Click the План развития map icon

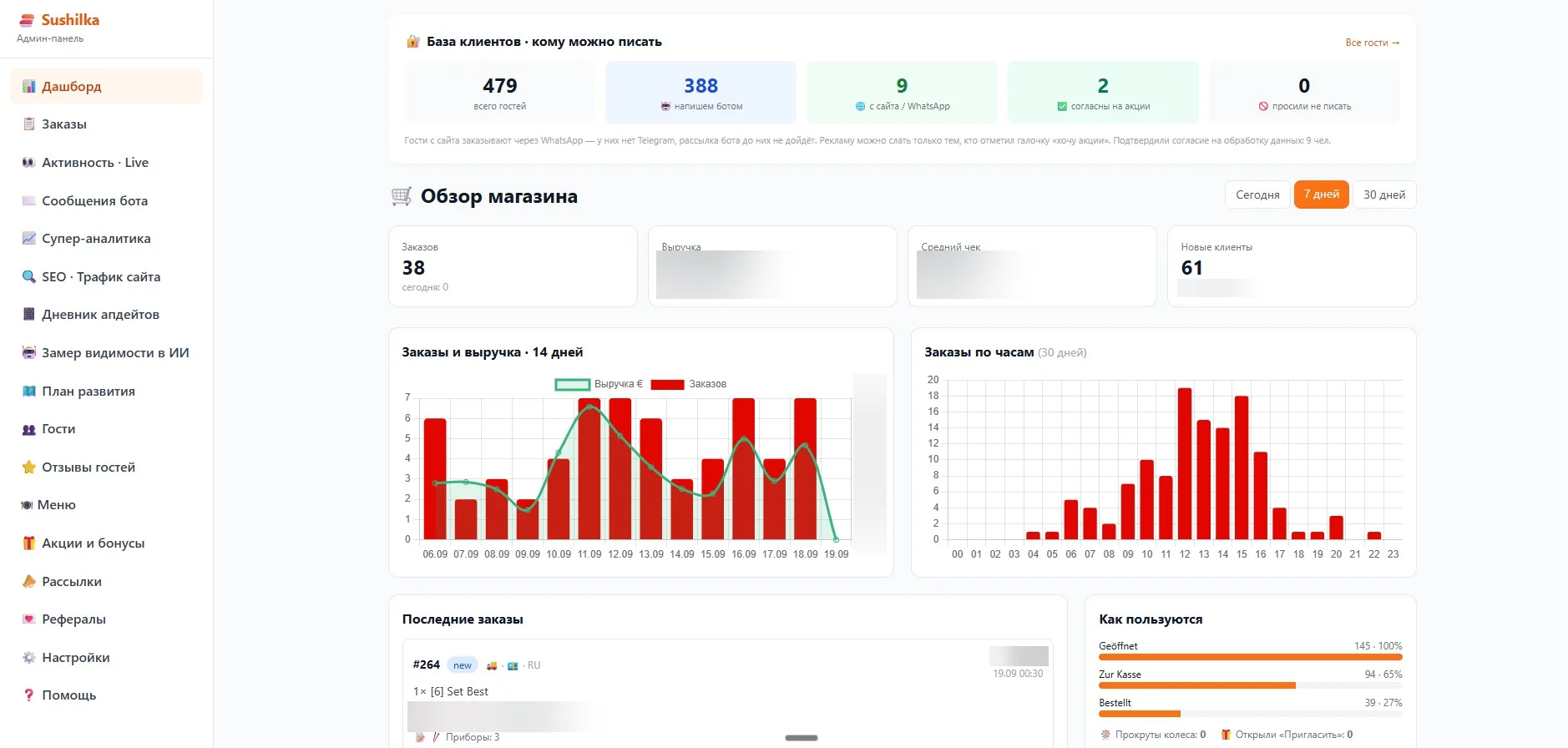pos(29,392)
